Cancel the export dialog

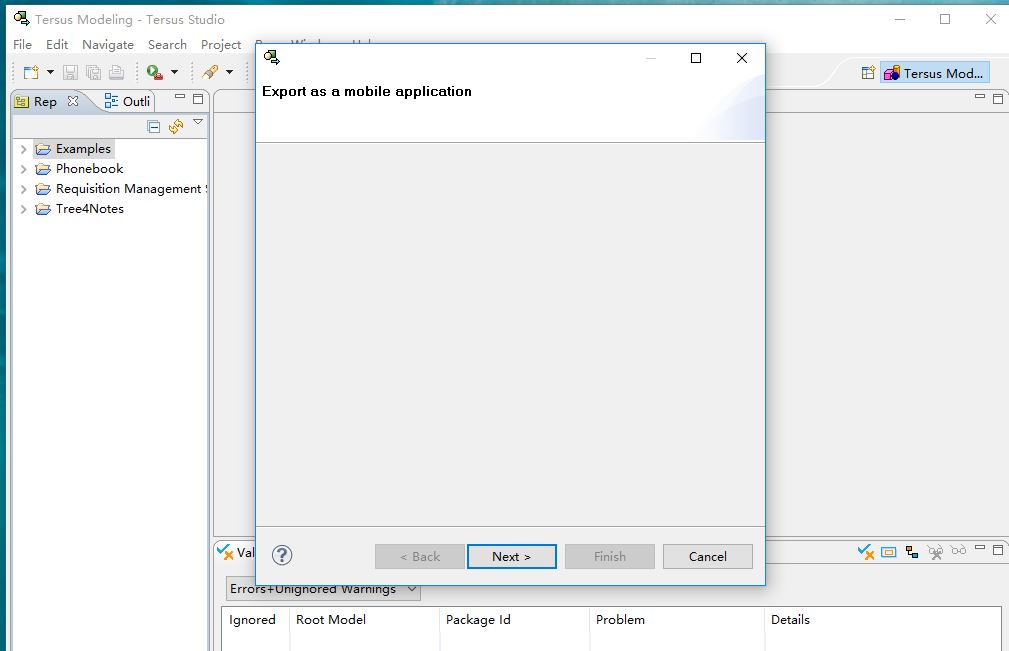(x=707, y=556)
